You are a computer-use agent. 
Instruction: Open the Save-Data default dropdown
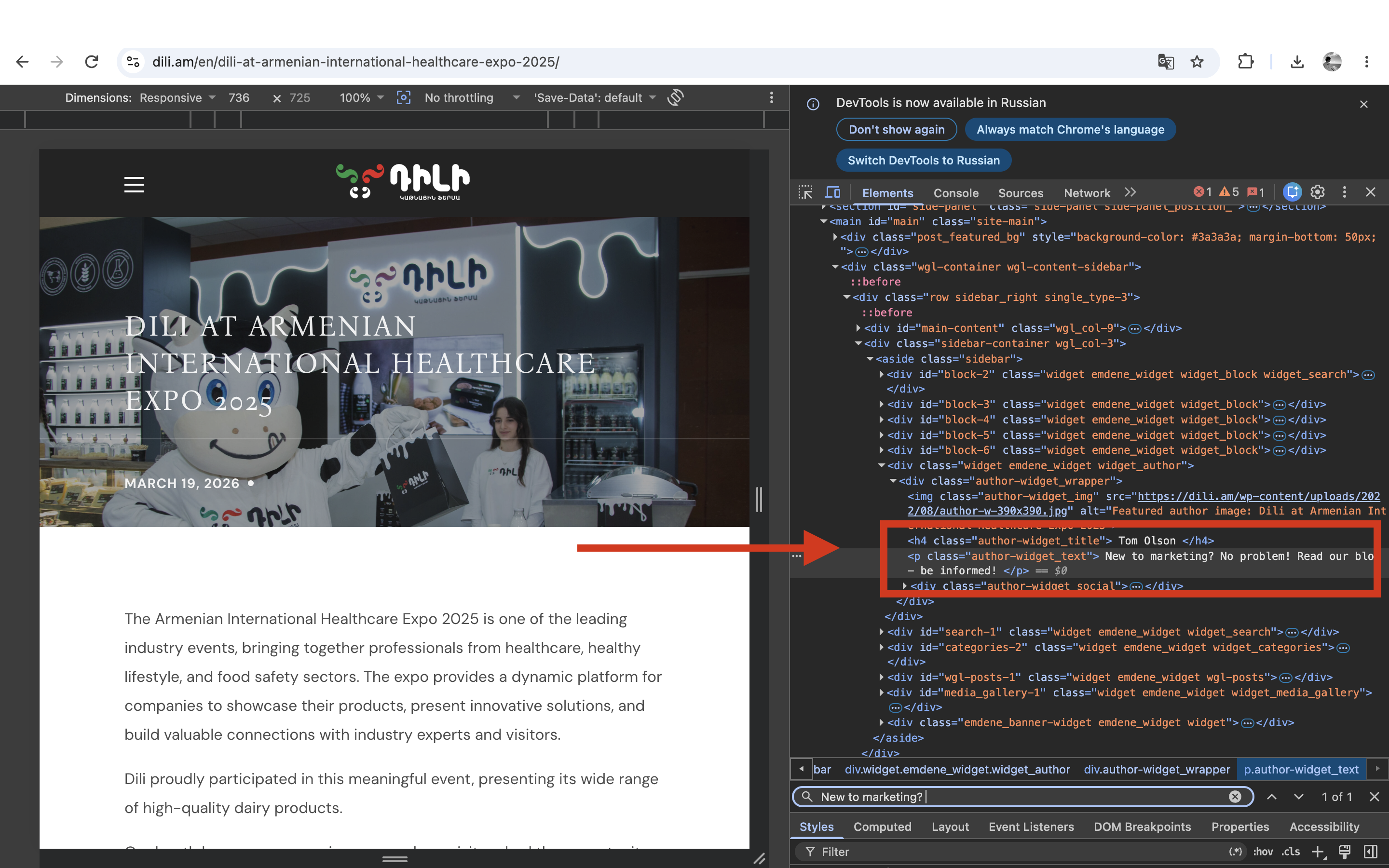click(595, 97)
